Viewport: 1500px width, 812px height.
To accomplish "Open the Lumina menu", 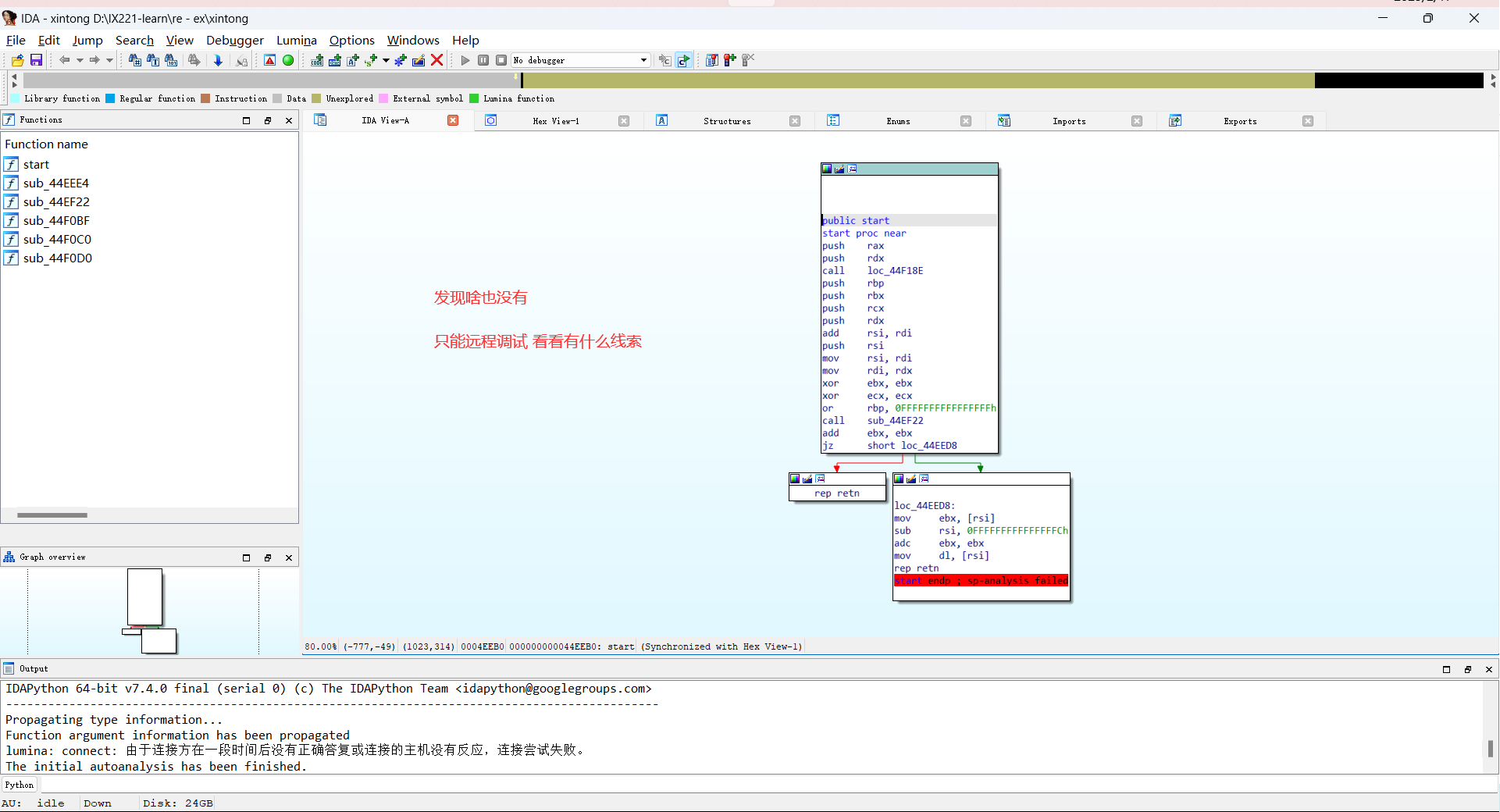I will (x=297, y=41).
